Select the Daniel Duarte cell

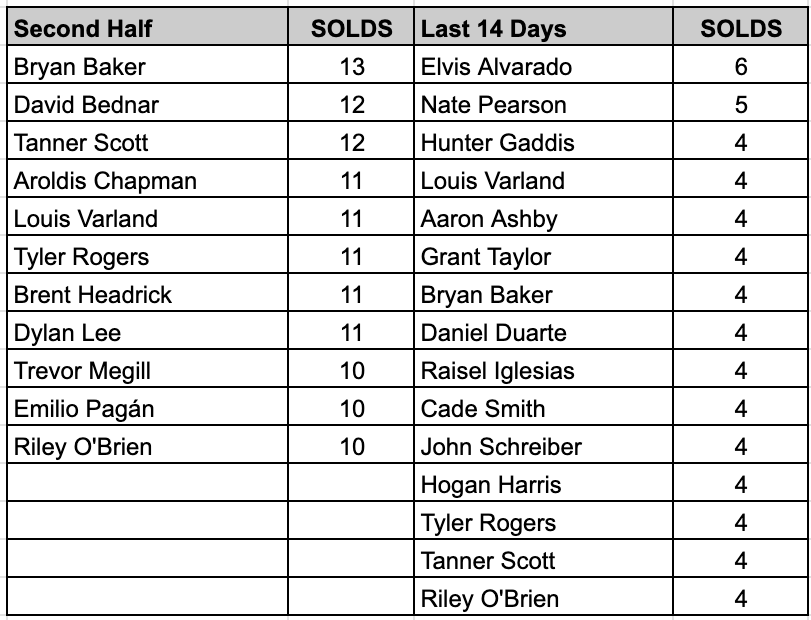[x=543, y=331]
